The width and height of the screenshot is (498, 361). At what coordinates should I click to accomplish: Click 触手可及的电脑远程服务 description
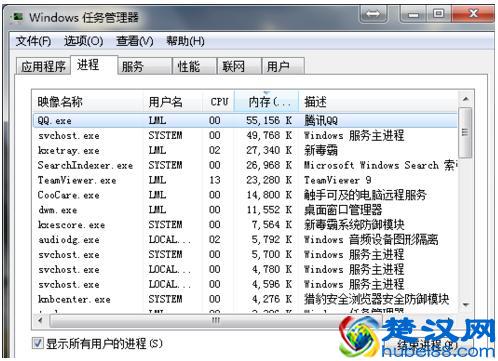click(x=365, y=195)
